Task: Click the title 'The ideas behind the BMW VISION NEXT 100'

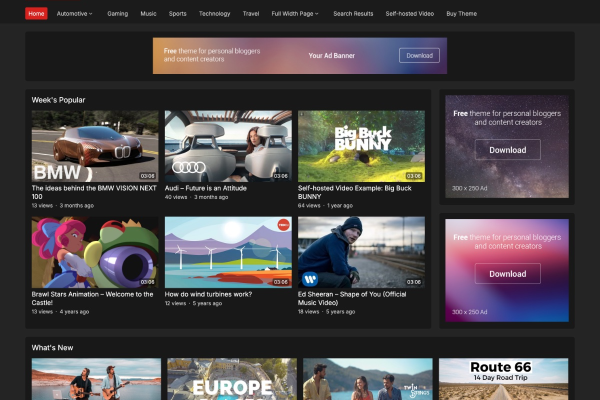Action: (x=94, y=192)
